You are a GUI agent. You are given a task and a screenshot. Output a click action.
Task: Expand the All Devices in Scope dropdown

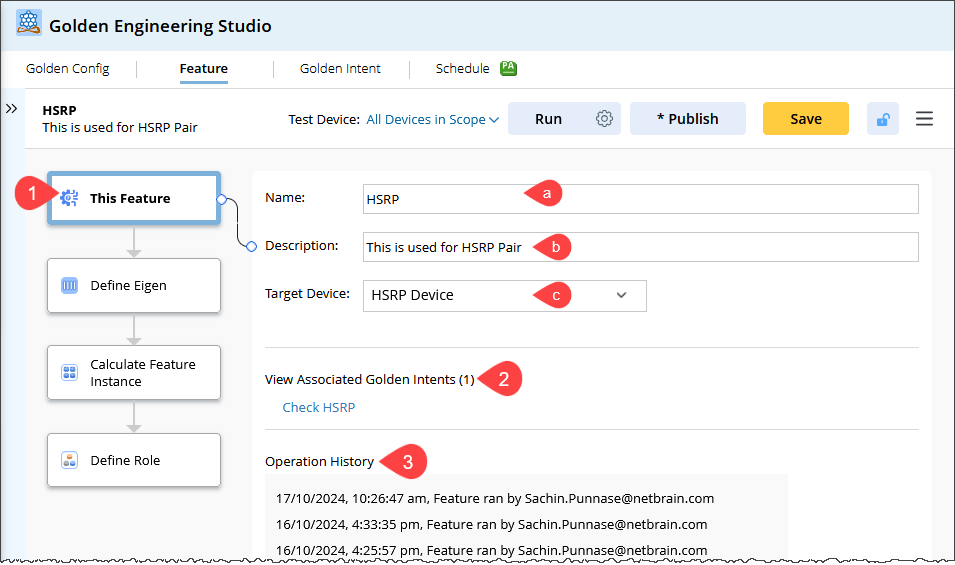pos(433,119)
